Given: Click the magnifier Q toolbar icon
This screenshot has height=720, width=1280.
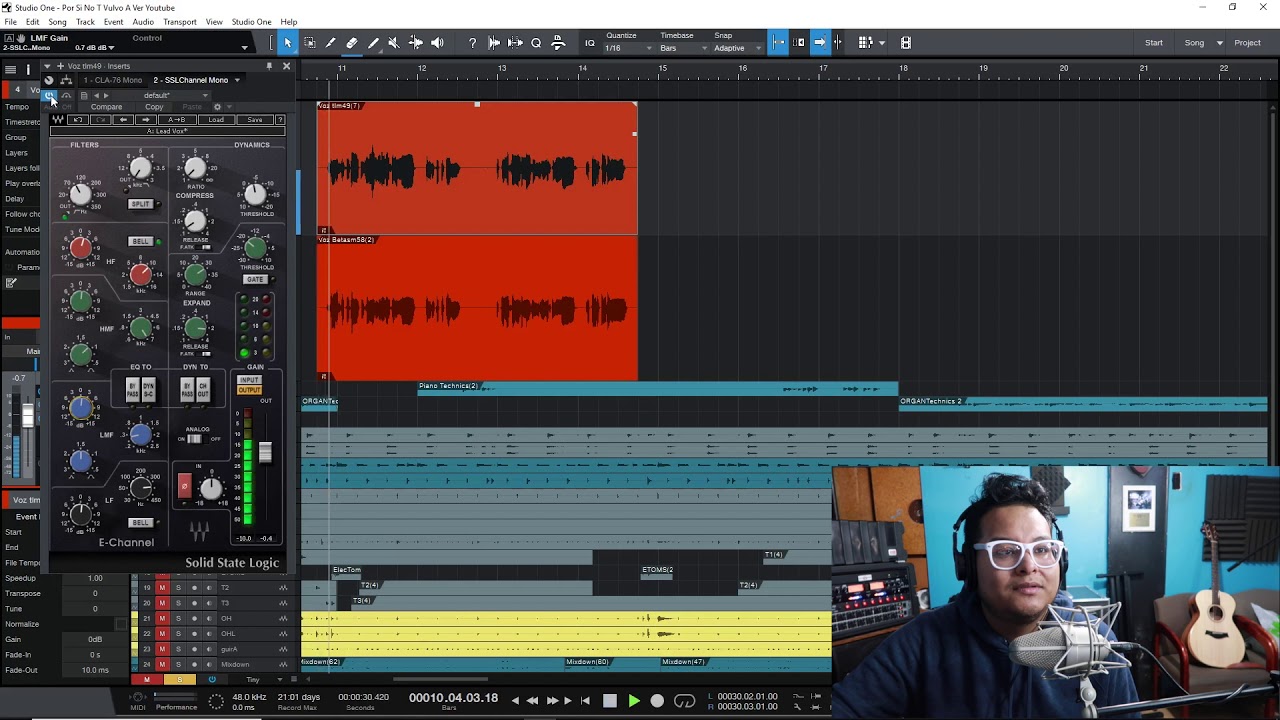Looking at the screenshot, I should click(536, 43).
